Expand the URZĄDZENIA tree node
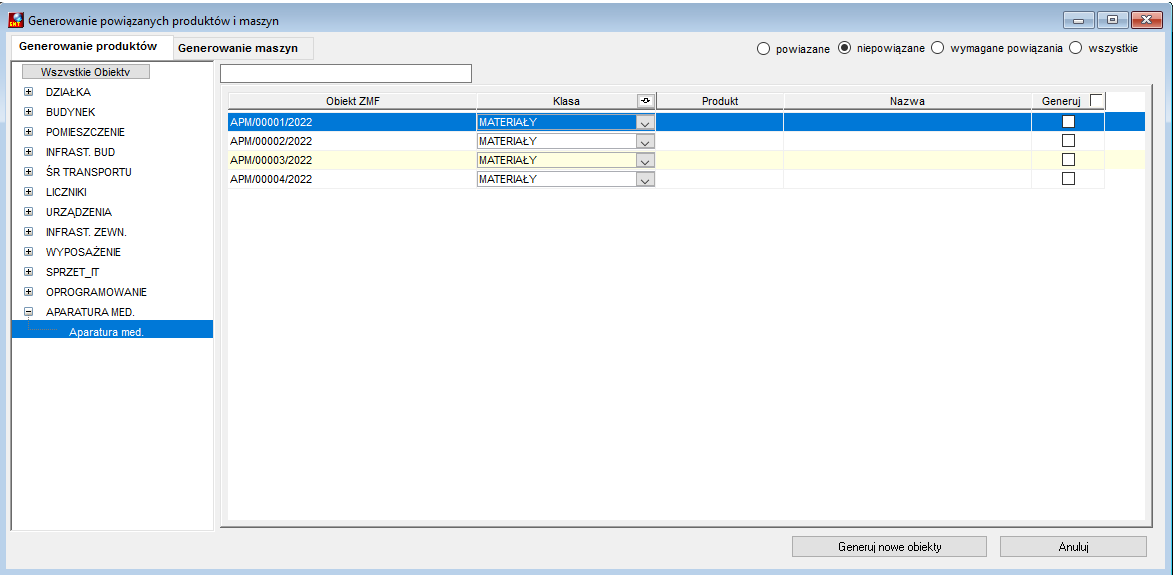The width and height of the screenshot is (1173, 576). [x=28, y=212]
